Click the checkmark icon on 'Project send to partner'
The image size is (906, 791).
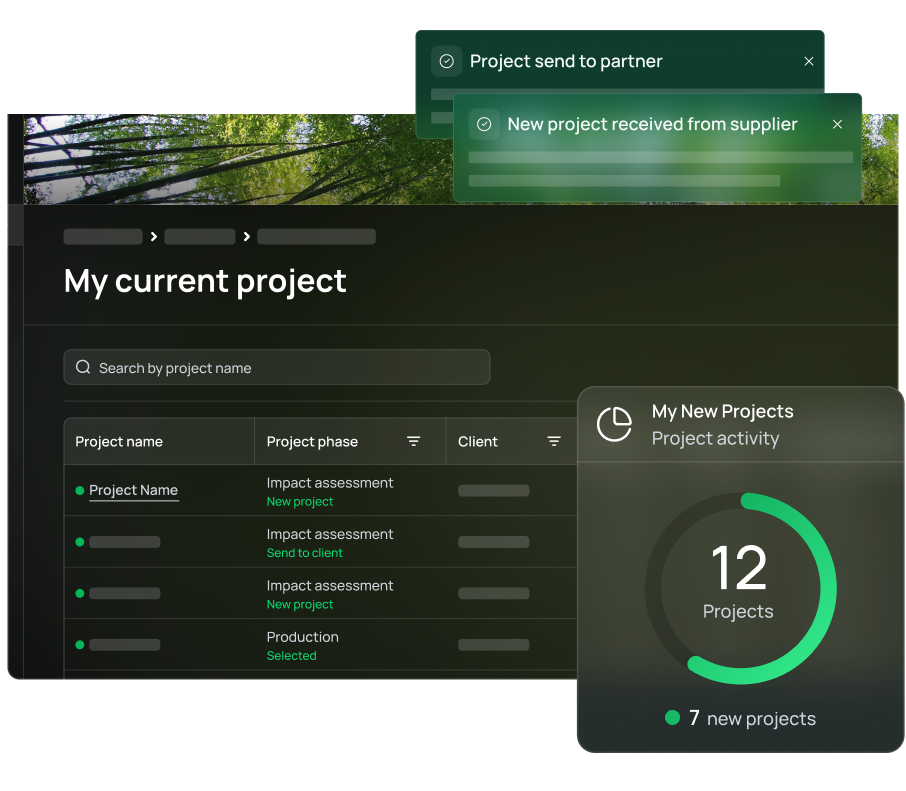[446, 61]
